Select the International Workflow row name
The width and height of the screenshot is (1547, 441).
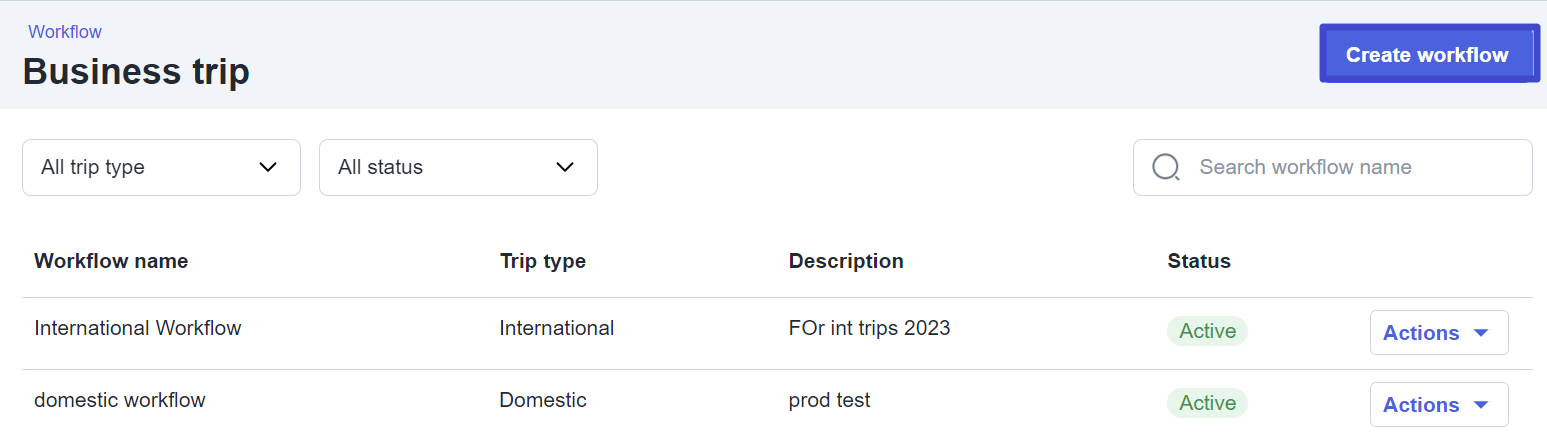(x=138, y=327)
